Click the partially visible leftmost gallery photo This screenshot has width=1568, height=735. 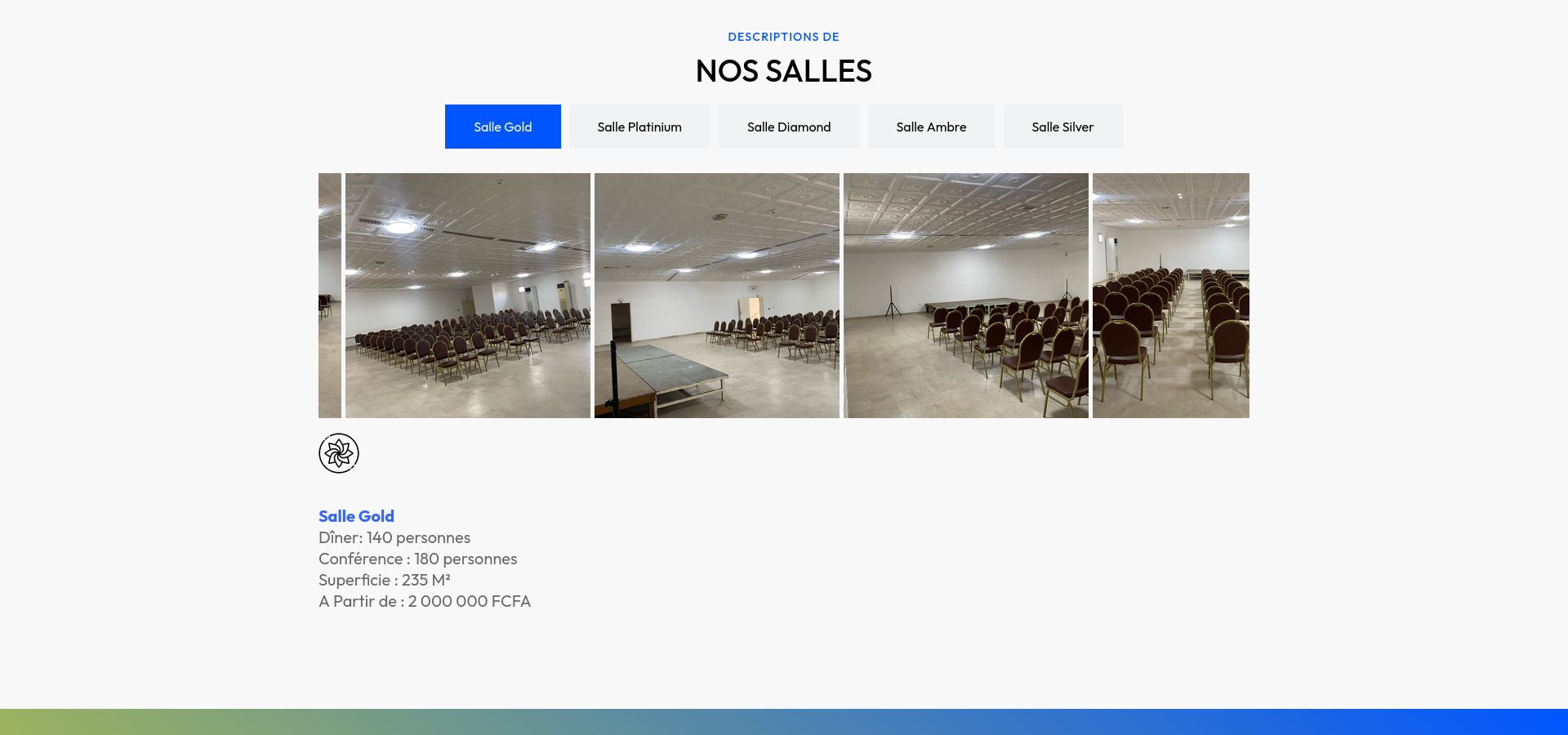(330, 296)
